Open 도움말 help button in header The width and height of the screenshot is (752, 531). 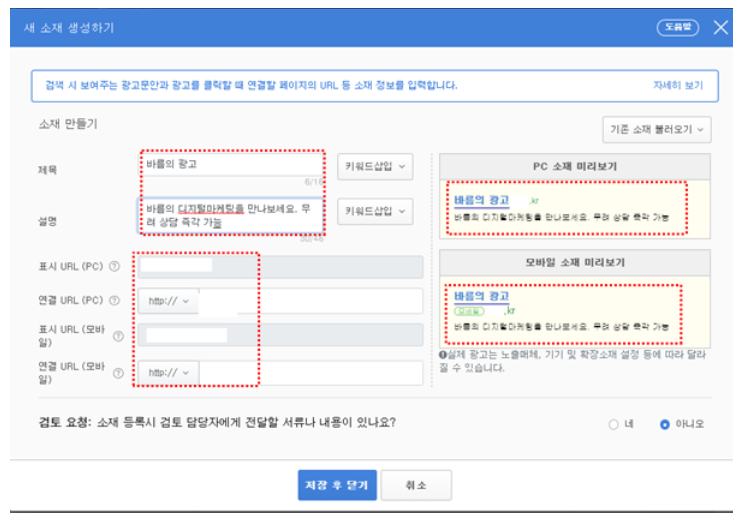click(x=678, y=27)
